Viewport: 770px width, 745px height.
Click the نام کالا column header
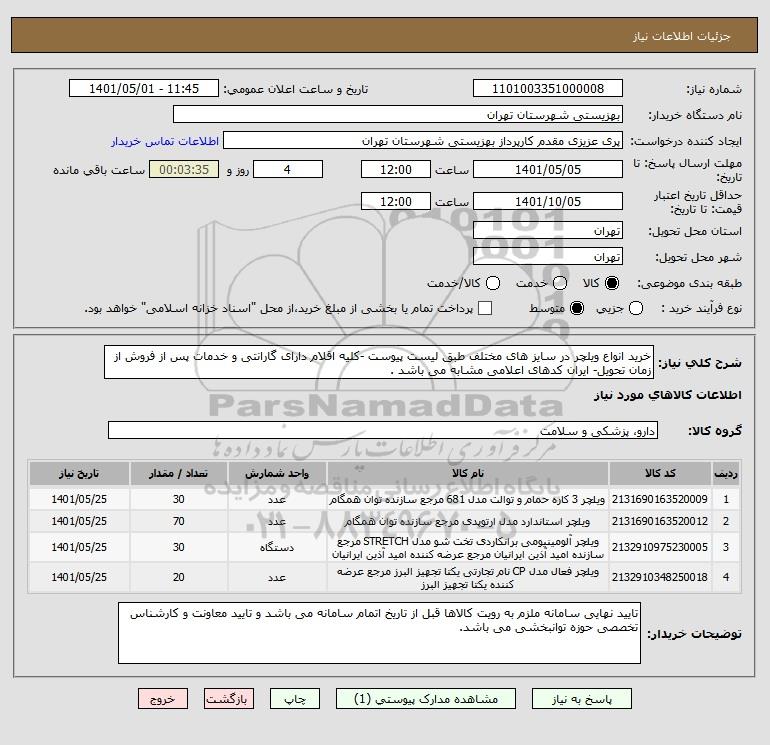click(x=468, y=473)
